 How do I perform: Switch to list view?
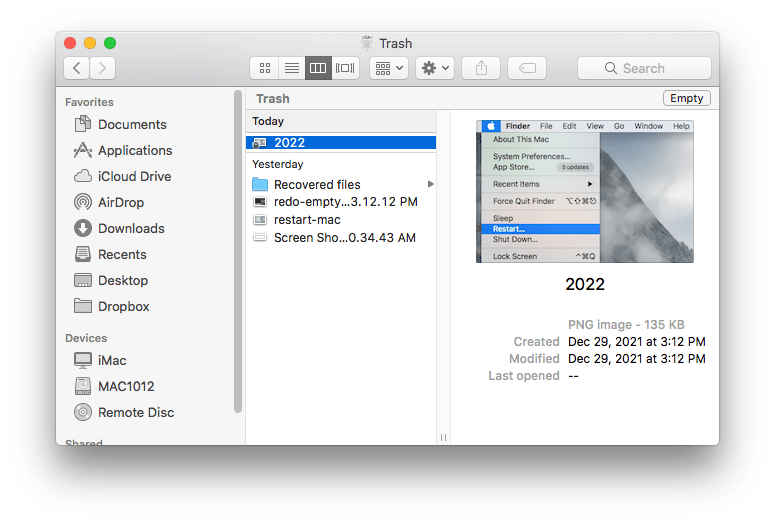(292, 68)
